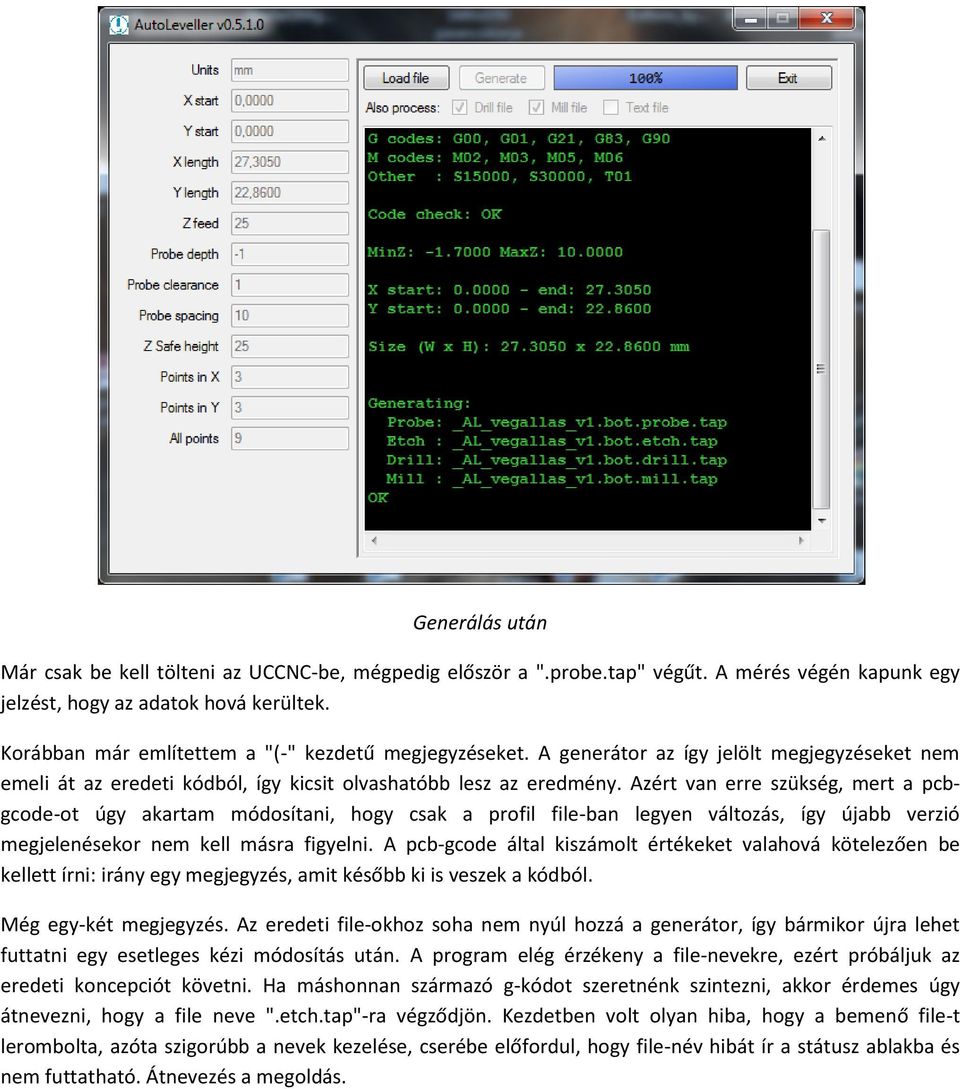Click the AutoLeveller app icon in title bar
The height and width of the screenshot is (1089, 960).
pyautogui.click(x=119, y=25)
